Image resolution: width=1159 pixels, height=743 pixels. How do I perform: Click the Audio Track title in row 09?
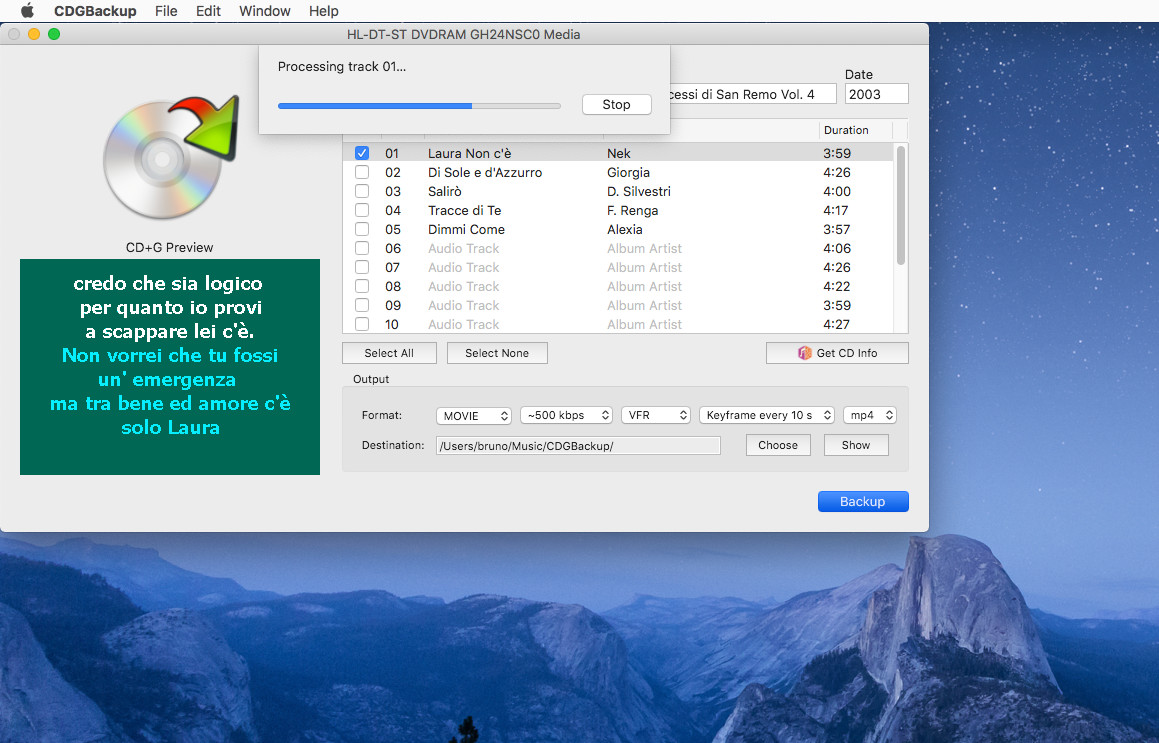(x=463, y=305)
